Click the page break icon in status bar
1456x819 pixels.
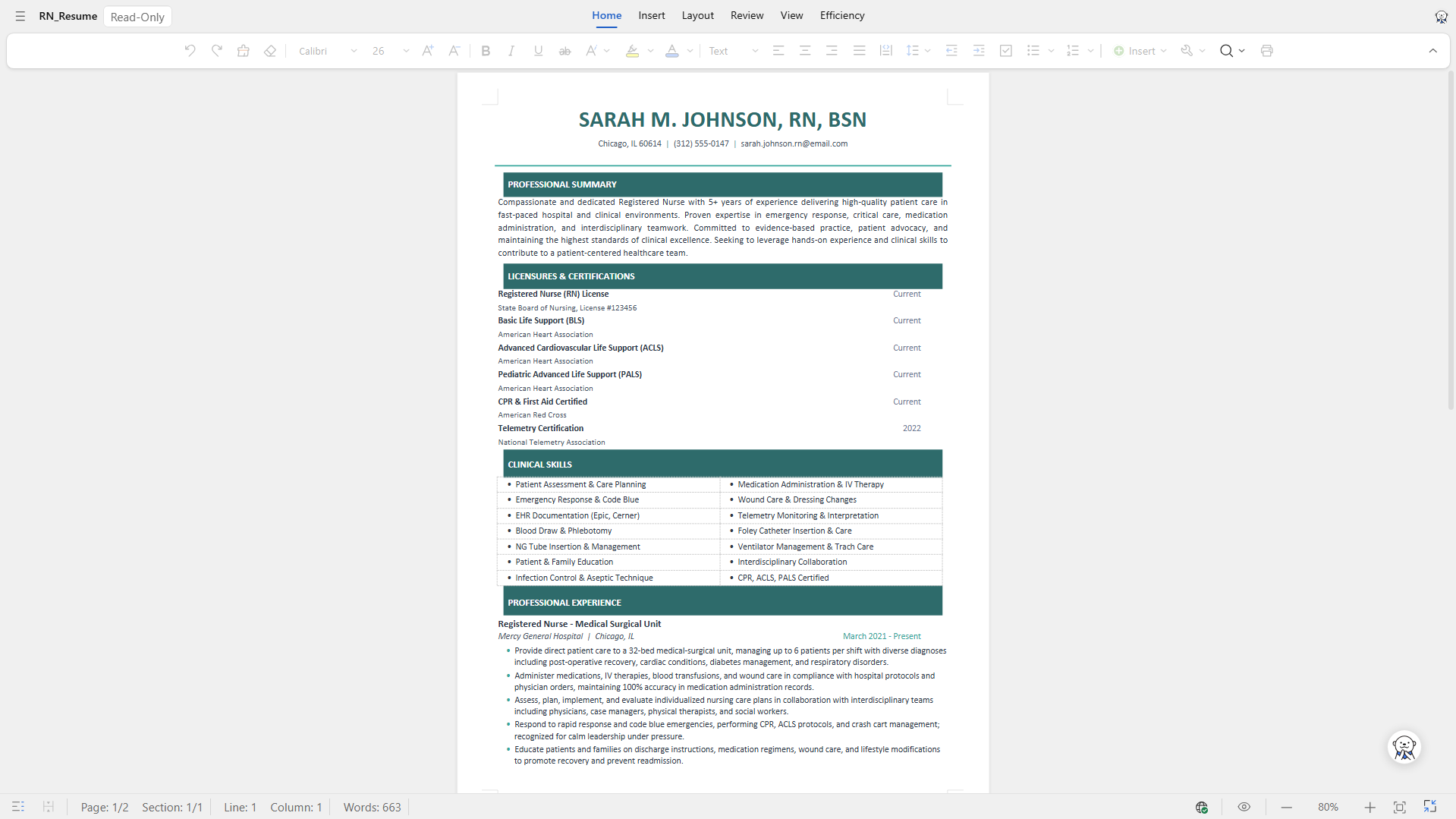click(x=48, y=807)
